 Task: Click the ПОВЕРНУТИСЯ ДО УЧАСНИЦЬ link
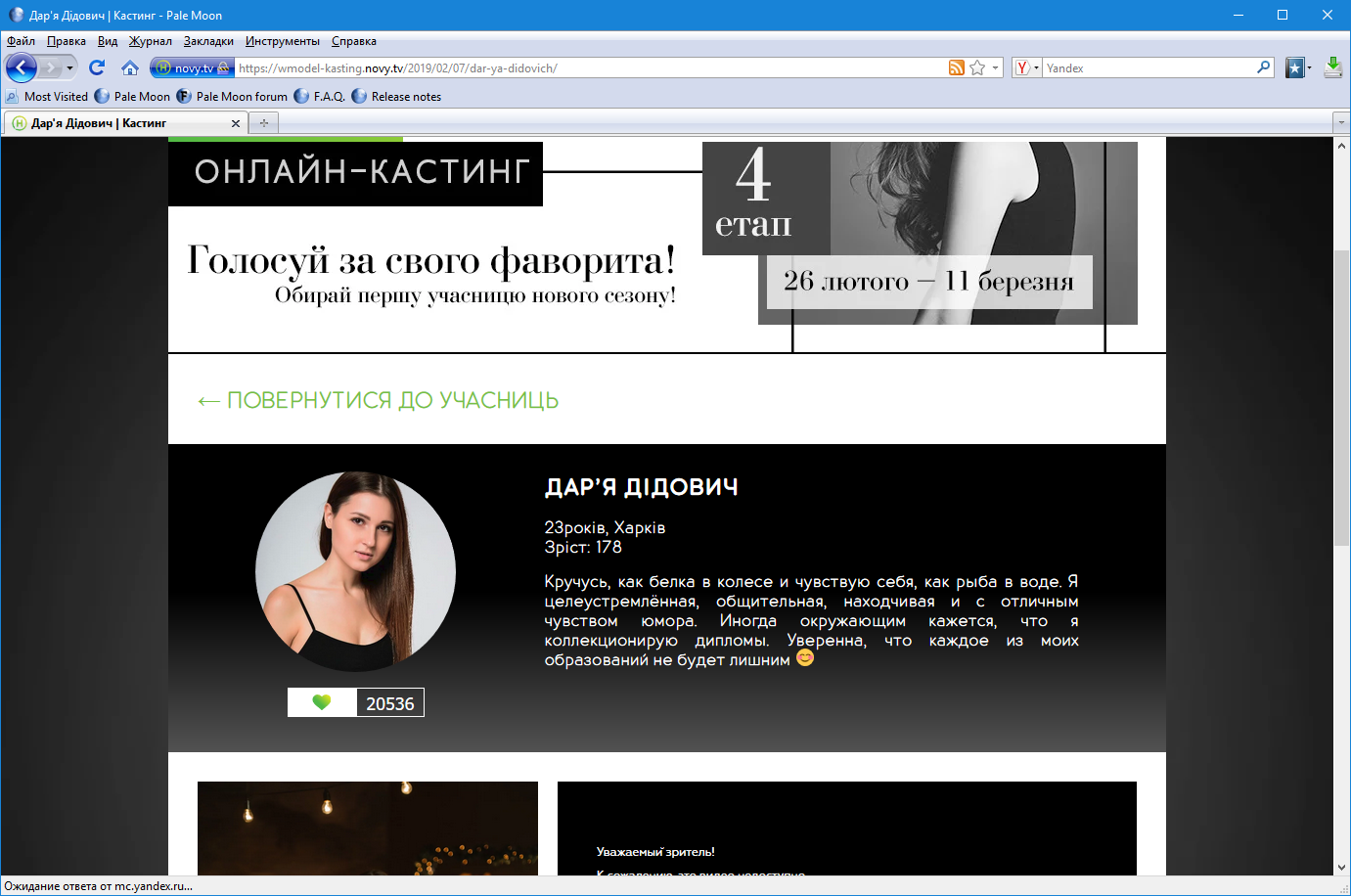point(379,400)
